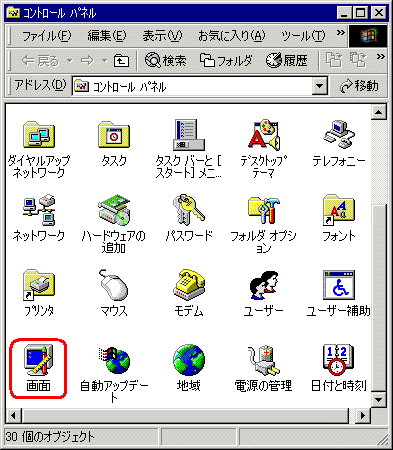Click the horizontal scrollbar right arrow

363,416
